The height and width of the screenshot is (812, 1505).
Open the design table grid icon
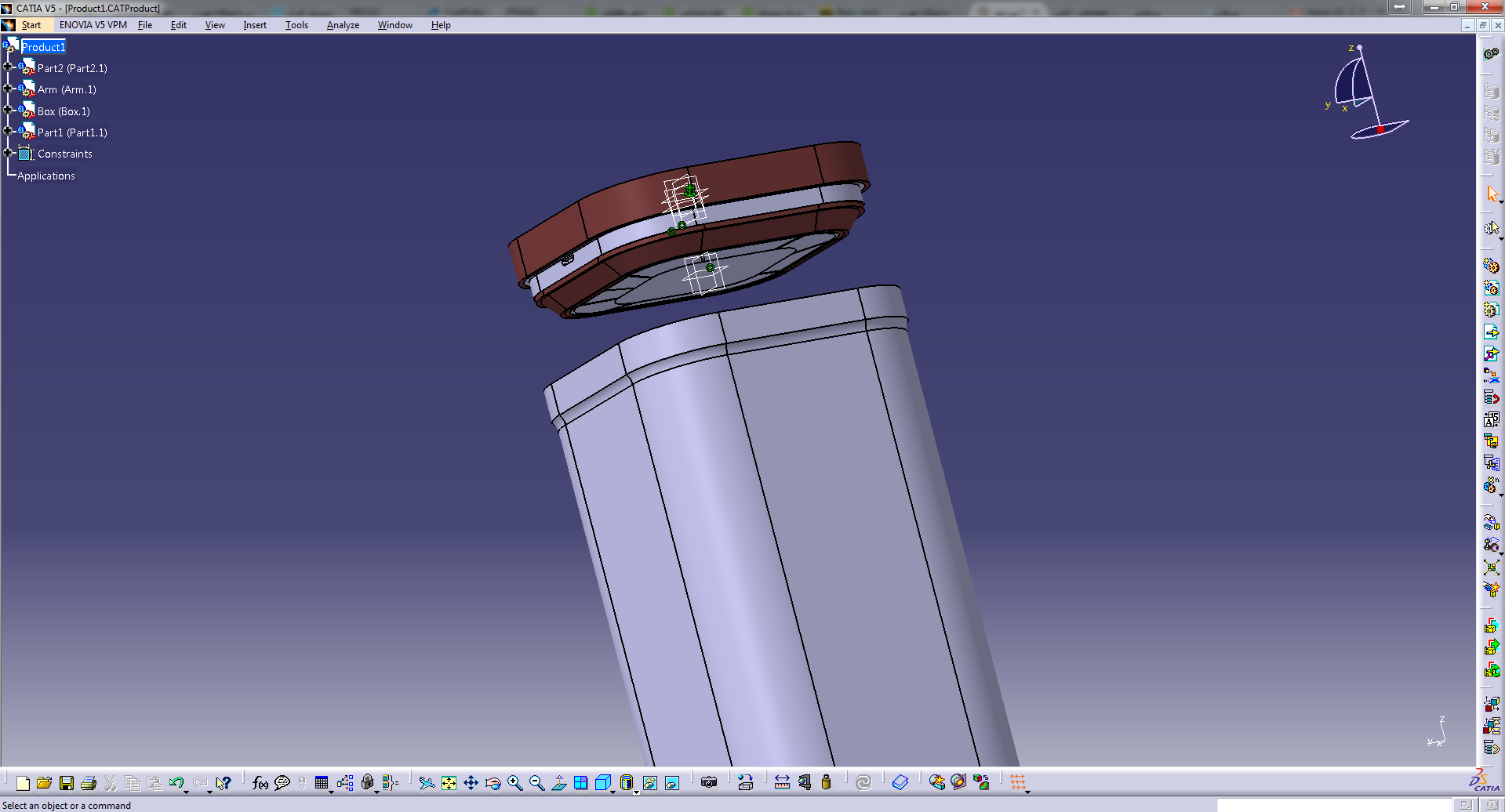click(322, 782)
